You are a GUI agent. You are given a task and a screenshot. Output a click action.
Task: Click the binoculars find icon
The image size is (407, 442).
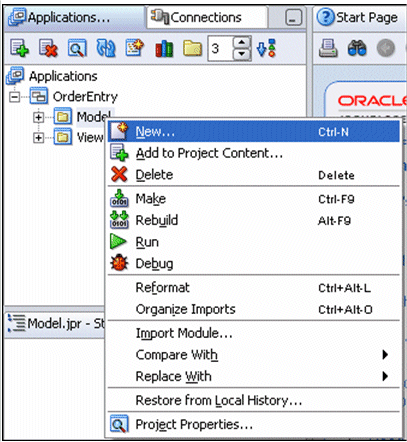[x=357, y=49]
